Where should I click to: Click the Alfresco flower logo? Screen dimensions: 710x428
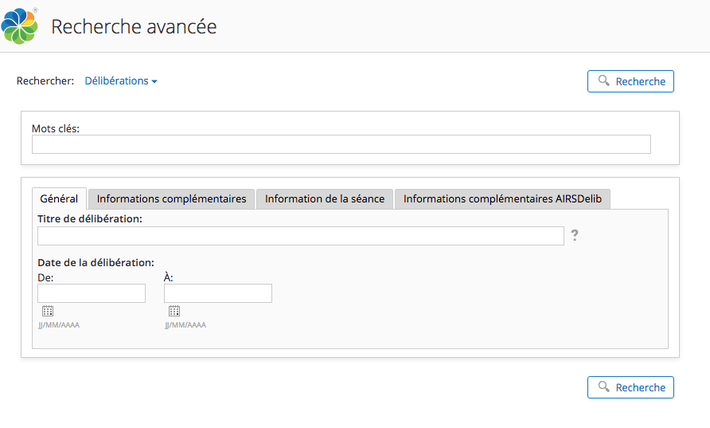19,26
